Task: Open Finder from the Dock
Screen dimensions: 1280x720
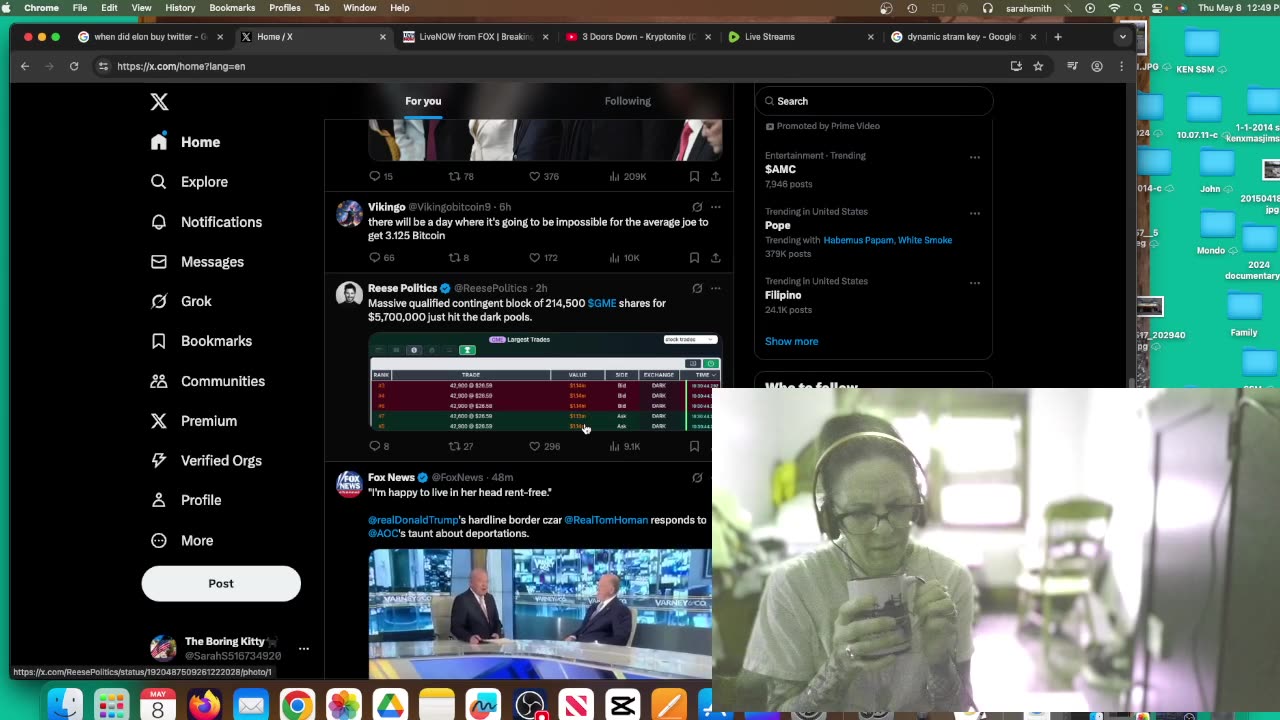Action: point(65,706)
